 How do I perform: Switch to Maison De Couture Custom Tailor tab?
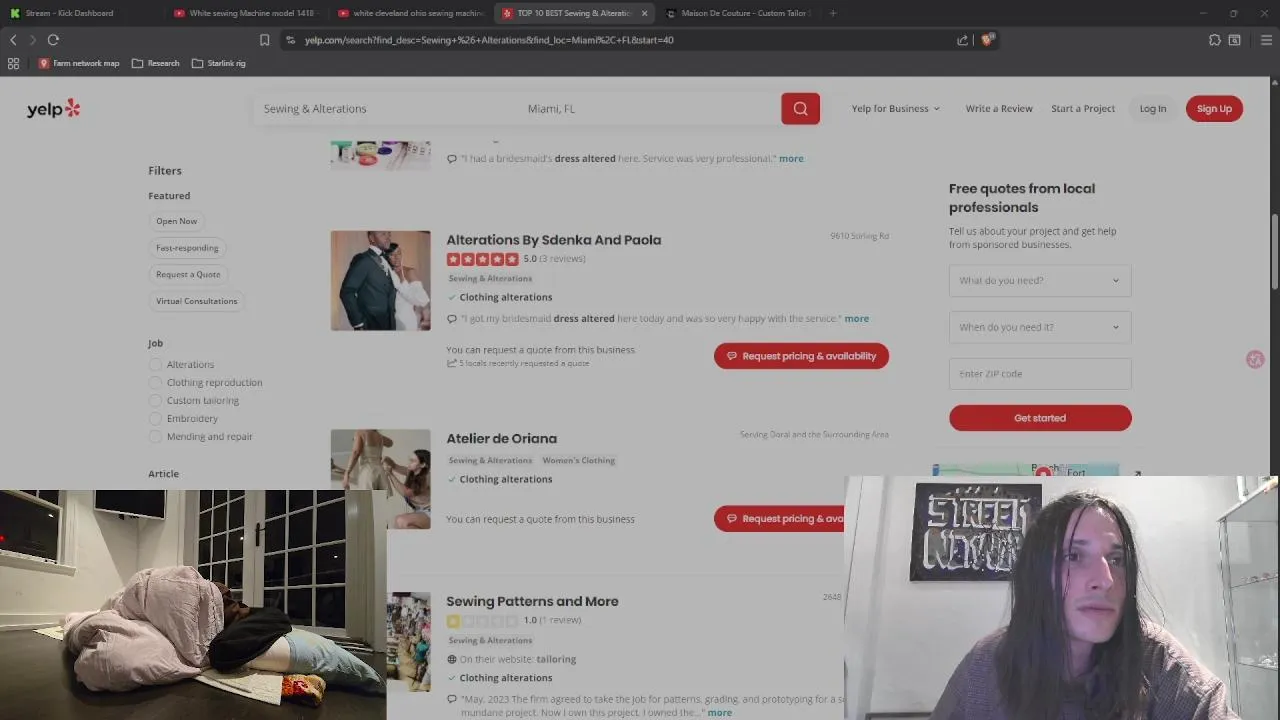pos(740,13)
